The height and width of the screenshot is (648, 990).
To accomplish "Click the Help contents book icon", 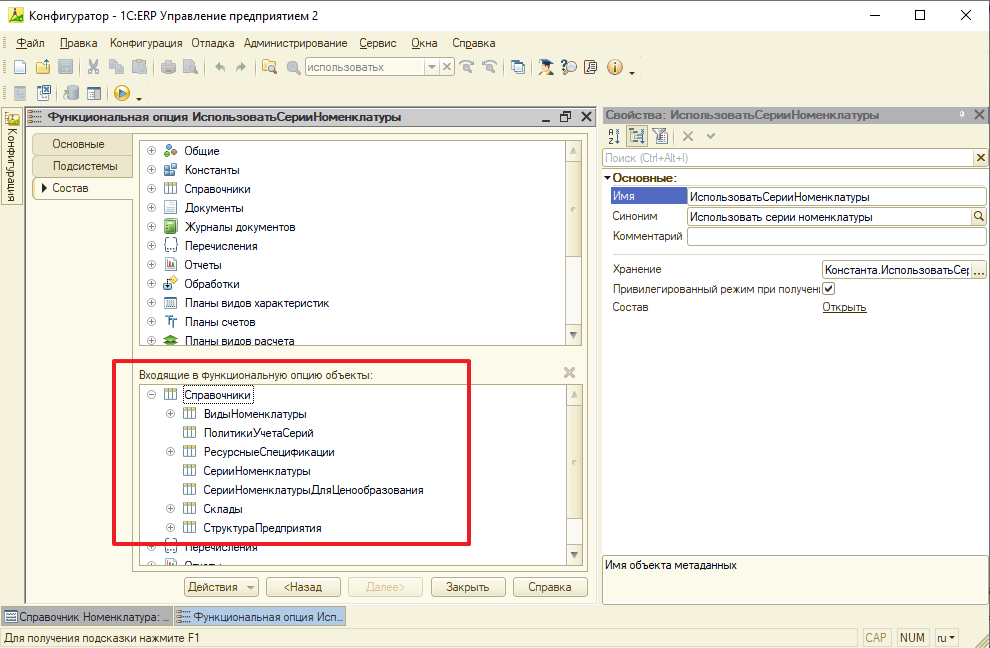I will [591, 67].
